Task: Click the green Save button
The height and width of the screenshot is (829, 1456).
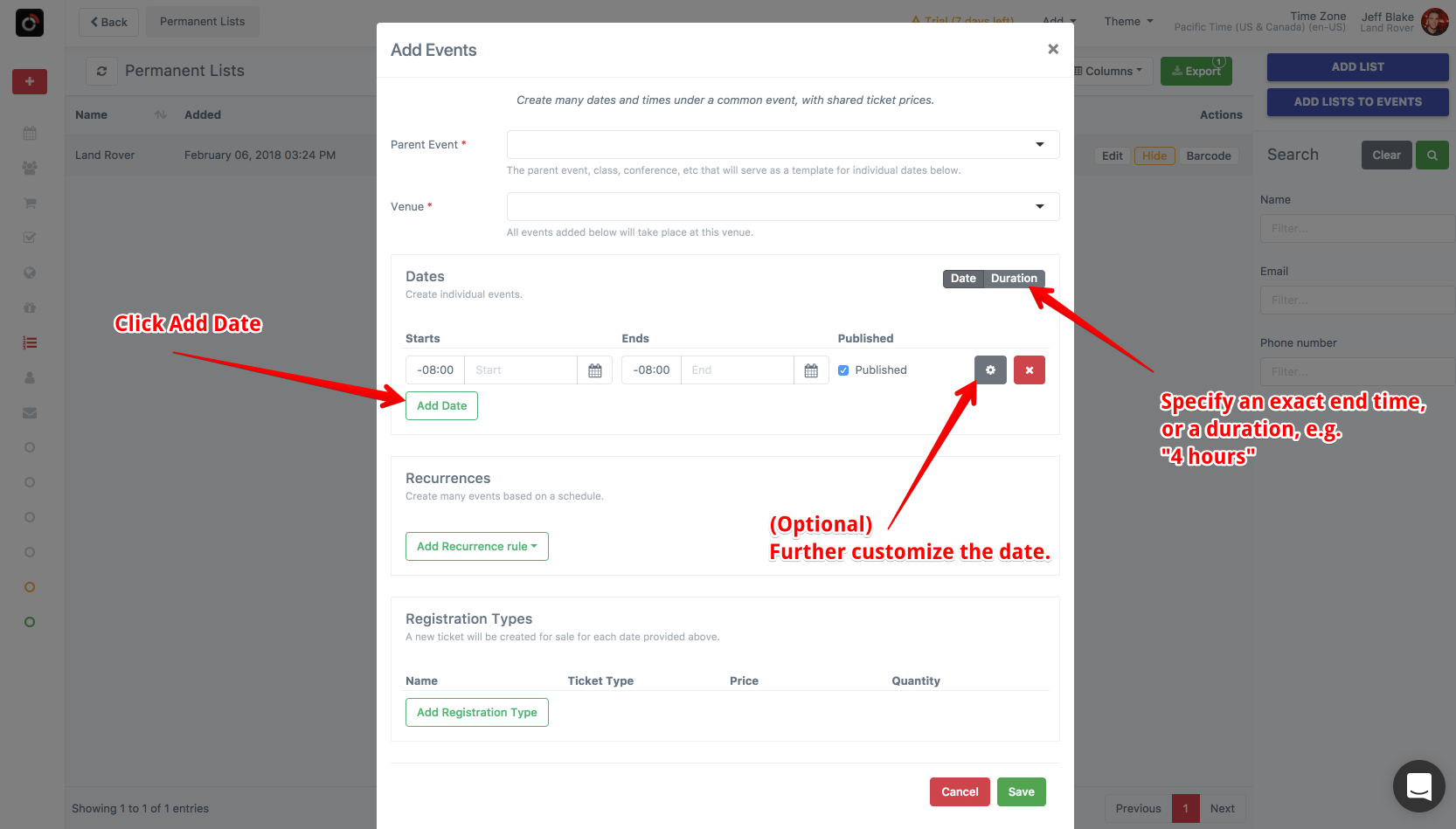Action: tap(1022, 791)
